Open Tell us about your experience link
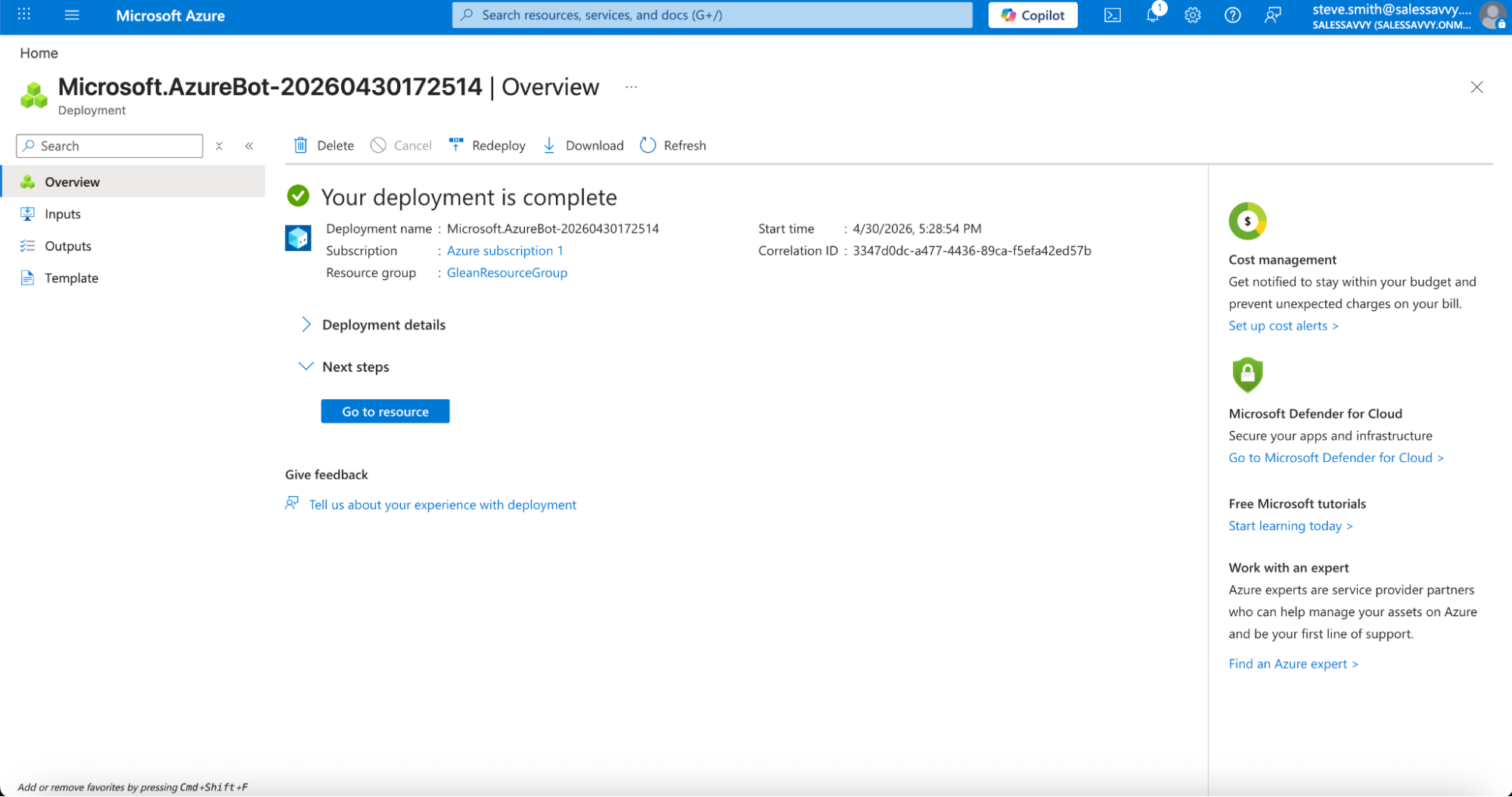1512x797 pixels. click(442, 504)
